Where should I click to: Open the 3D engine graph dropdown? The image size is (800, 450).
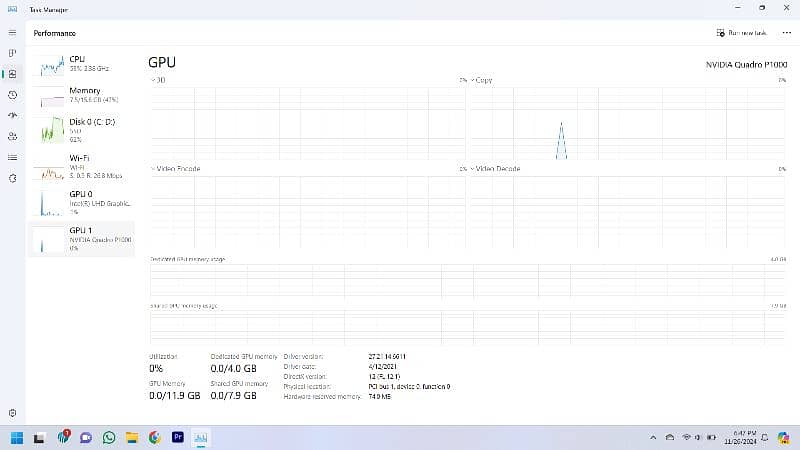pos(153,80)
